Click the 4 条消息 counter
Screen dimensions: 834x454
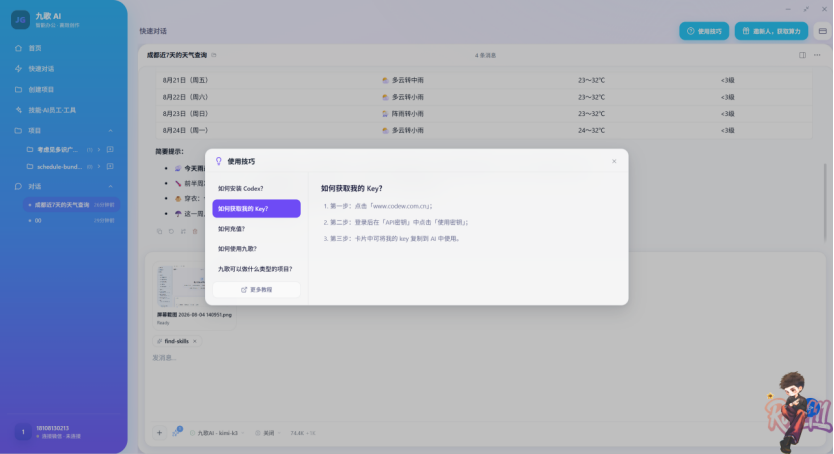[485, 55]
